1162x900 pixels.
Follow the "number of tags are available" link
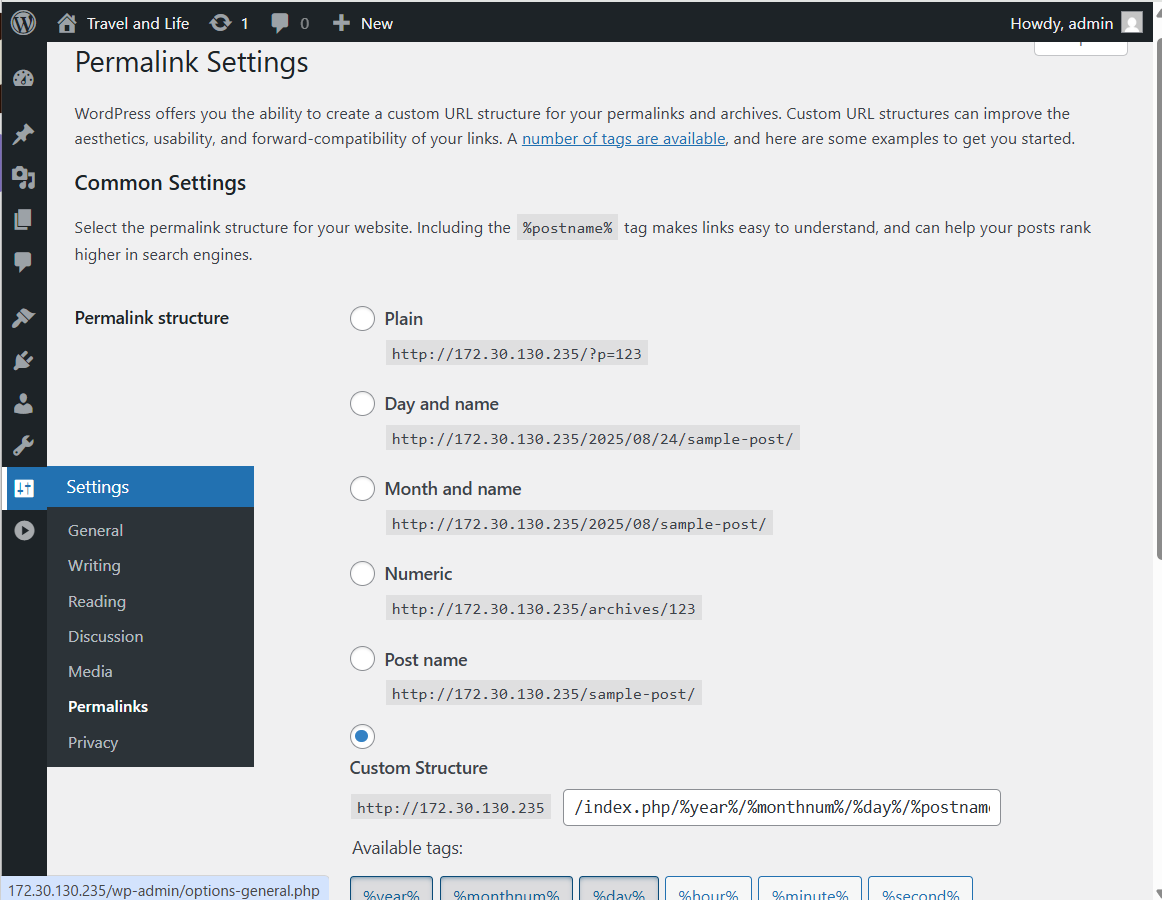pyautogui.click(x=623, y=139)
